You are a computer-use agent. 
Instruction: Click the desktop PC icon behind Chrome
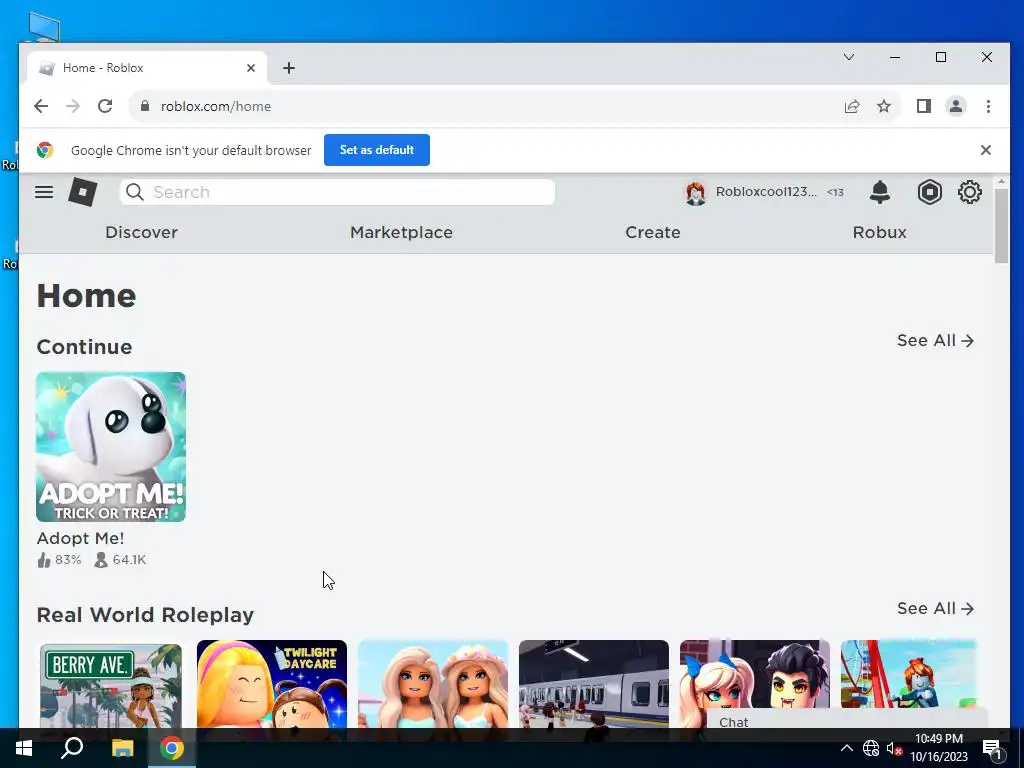coord(44,27)
